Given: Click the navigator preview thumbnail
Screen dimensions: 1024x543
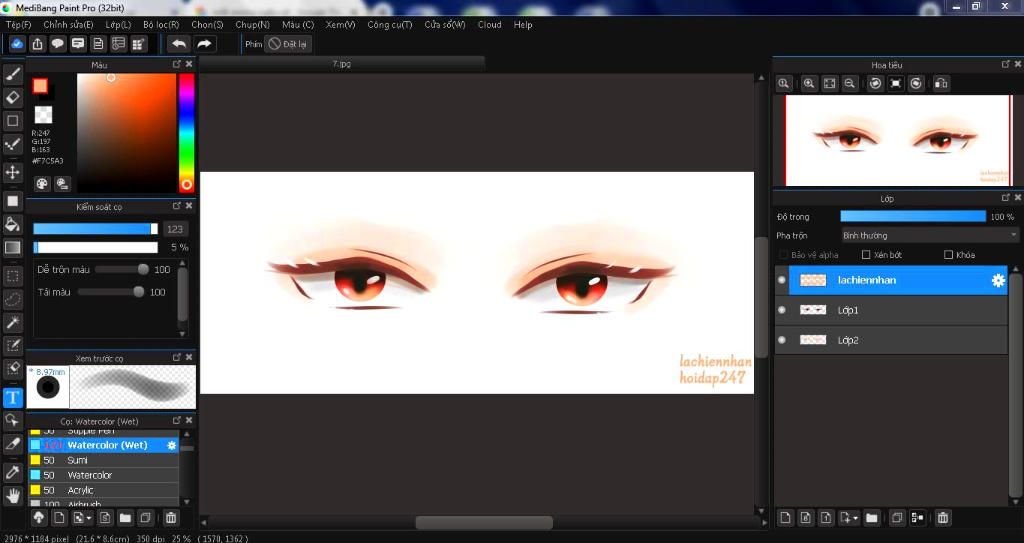Looking at the screenshot, I should click(898, 140).
